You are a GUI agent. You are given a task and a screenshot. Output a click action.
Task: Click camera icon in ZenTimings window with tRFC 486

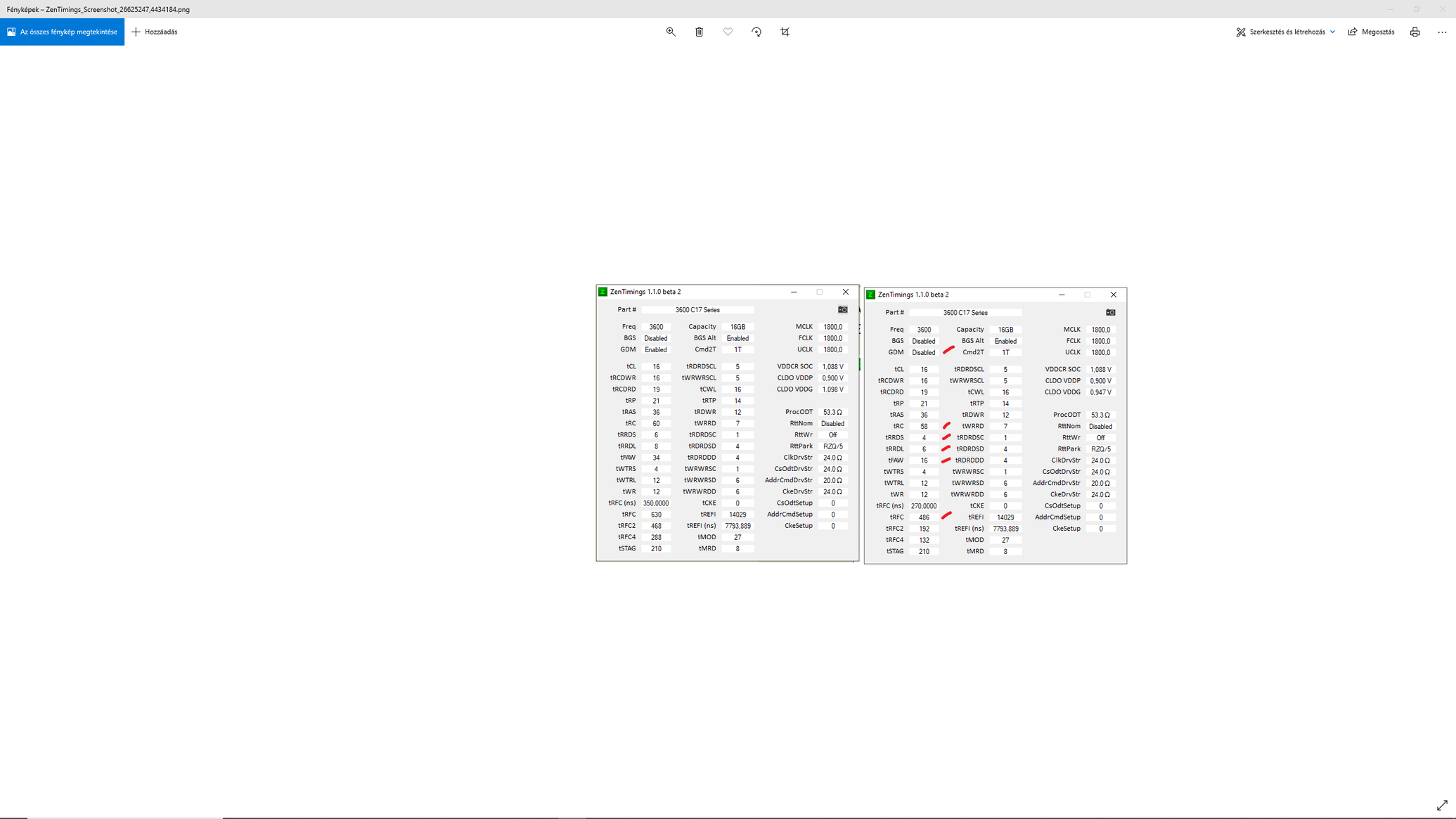[x=1110, y=312]
